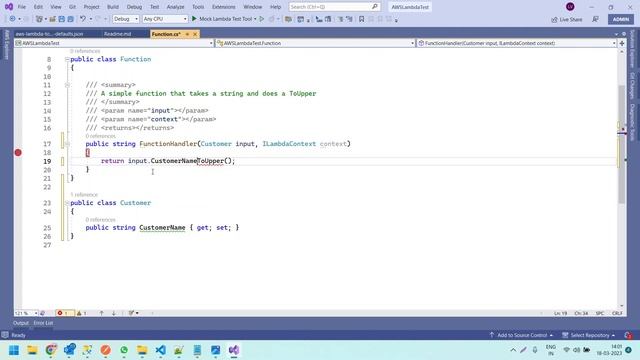Open the tab list overflow arrow

coord(616,34)
